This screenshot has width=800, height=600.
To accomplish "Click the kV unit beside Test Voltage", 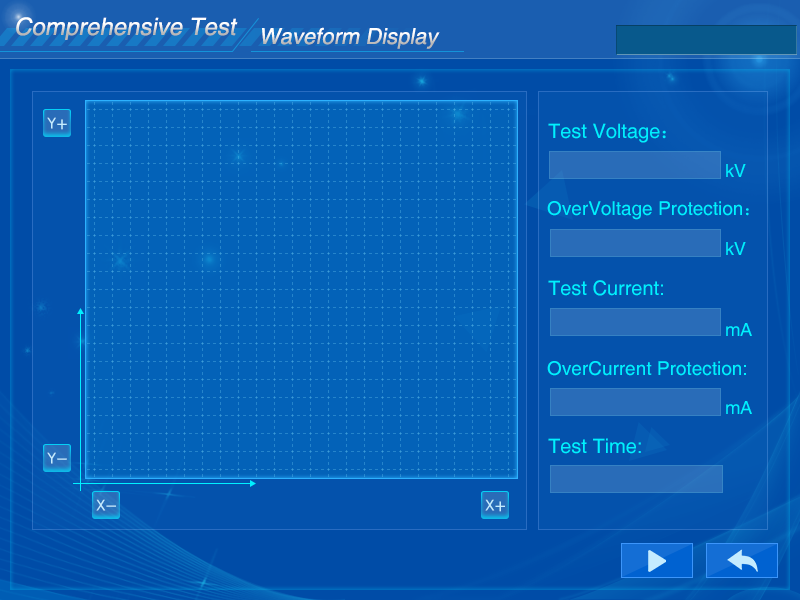I will tap(735, 171).
